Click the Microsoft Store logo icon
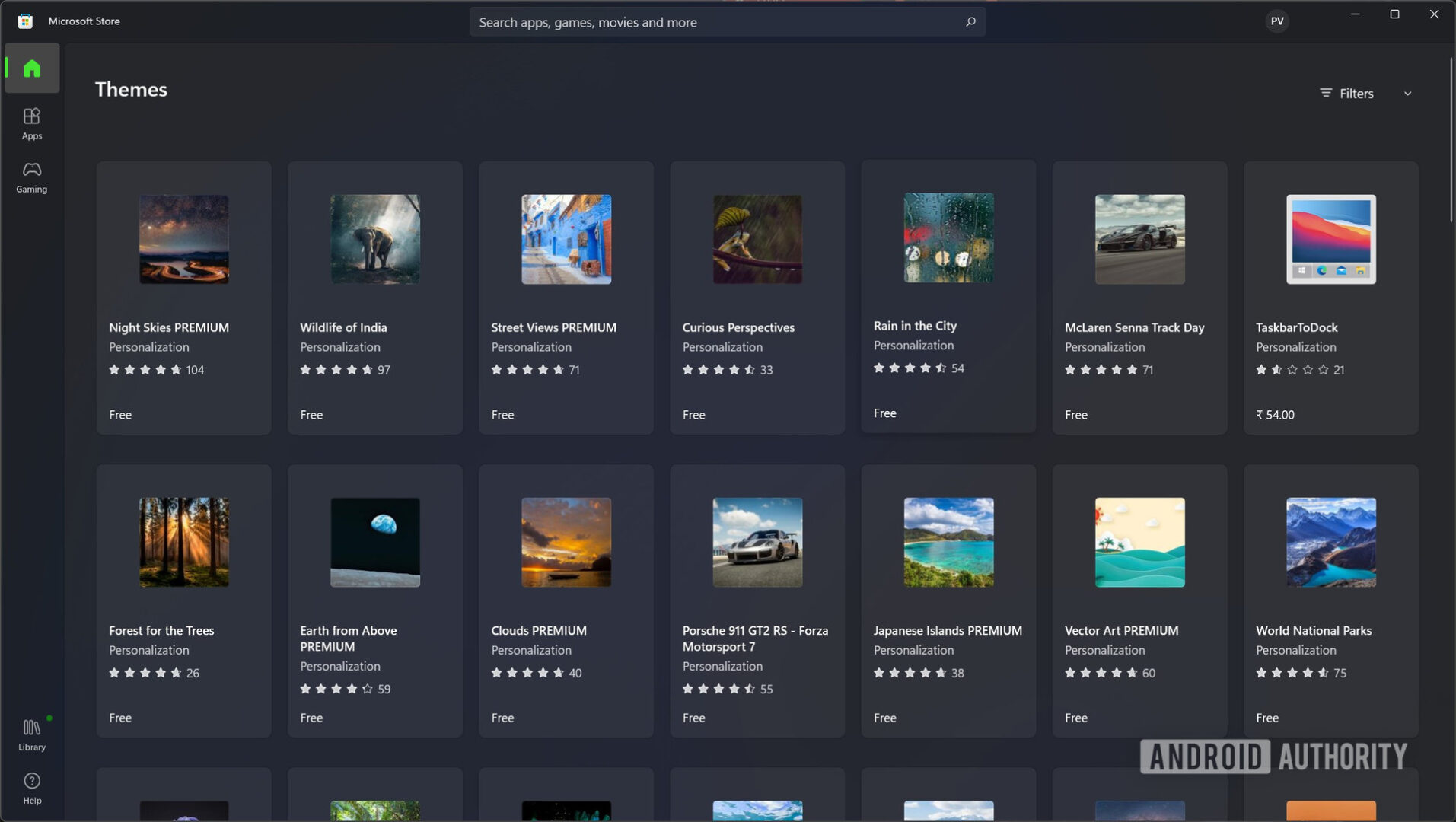 (25, 21)
